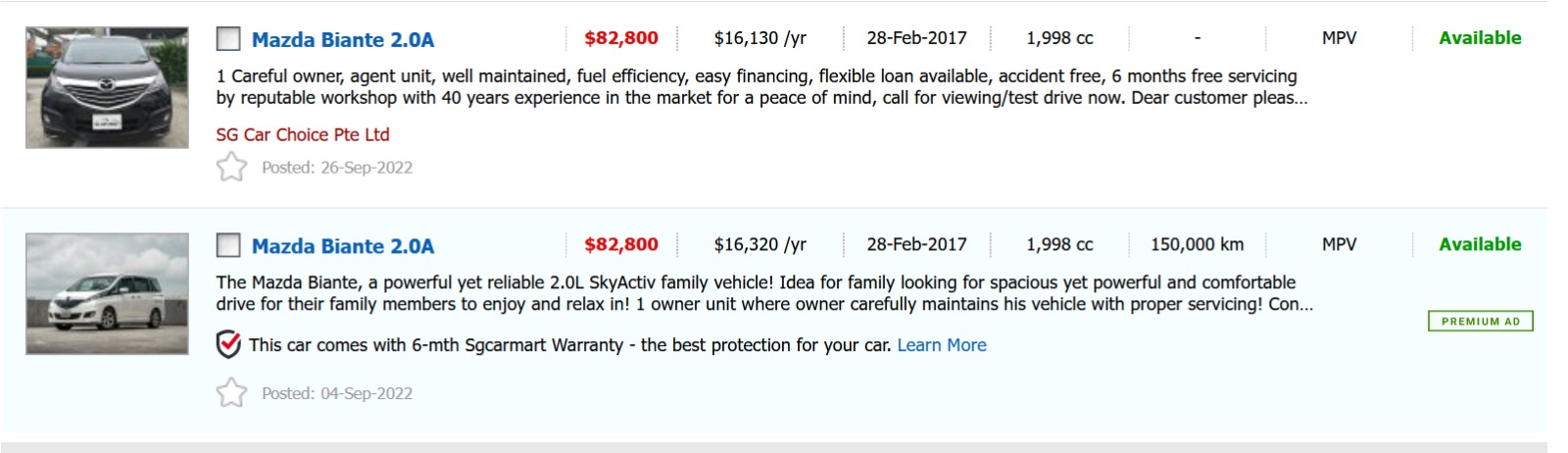This screenshot has width=1568, height=453.
Task: Favorite the listing posted 26-Sep-2022 using its star
Action: click(x=231, y=168)
